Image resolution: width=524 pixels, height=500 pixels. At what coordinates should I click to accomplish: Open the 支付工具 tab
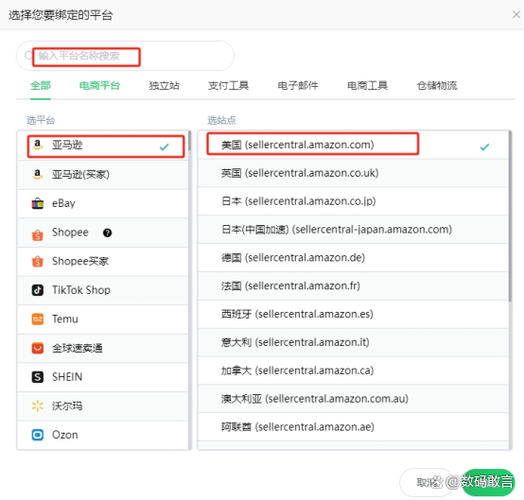tap(228, 86)
